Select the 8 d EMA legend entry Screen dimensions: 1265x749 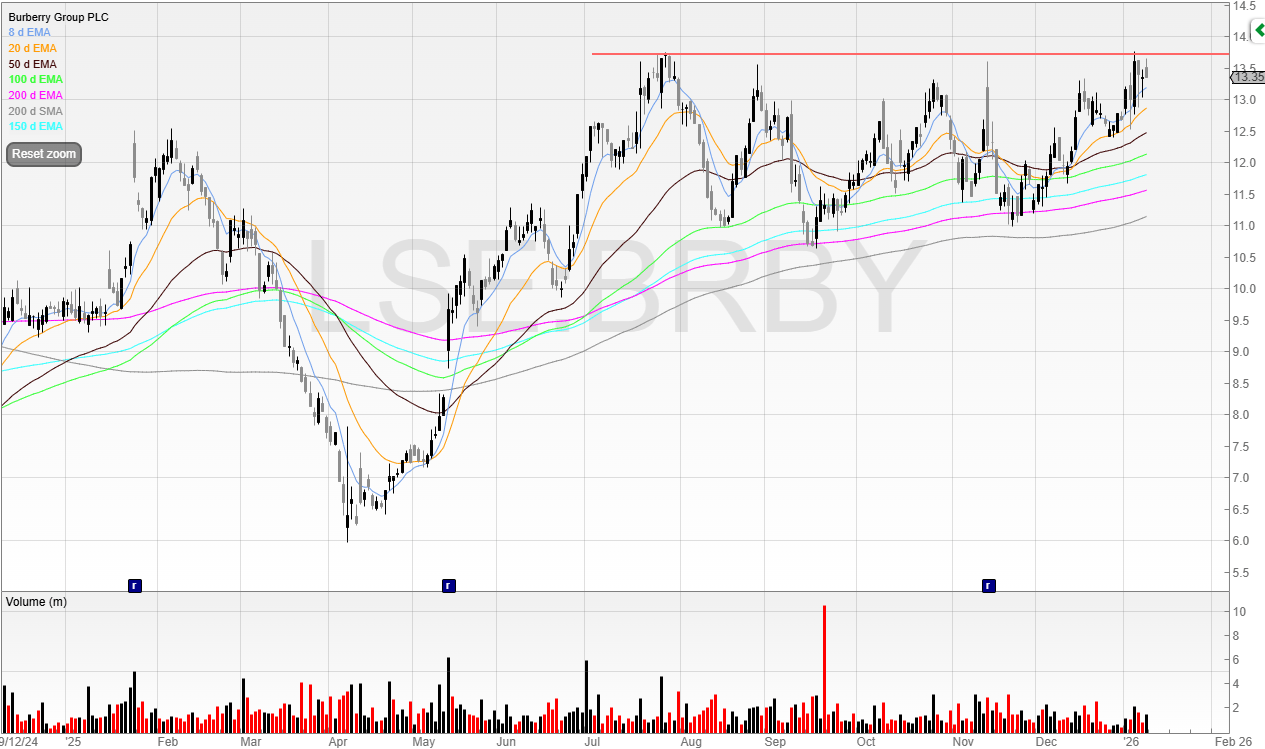click(x=30, y=32)
